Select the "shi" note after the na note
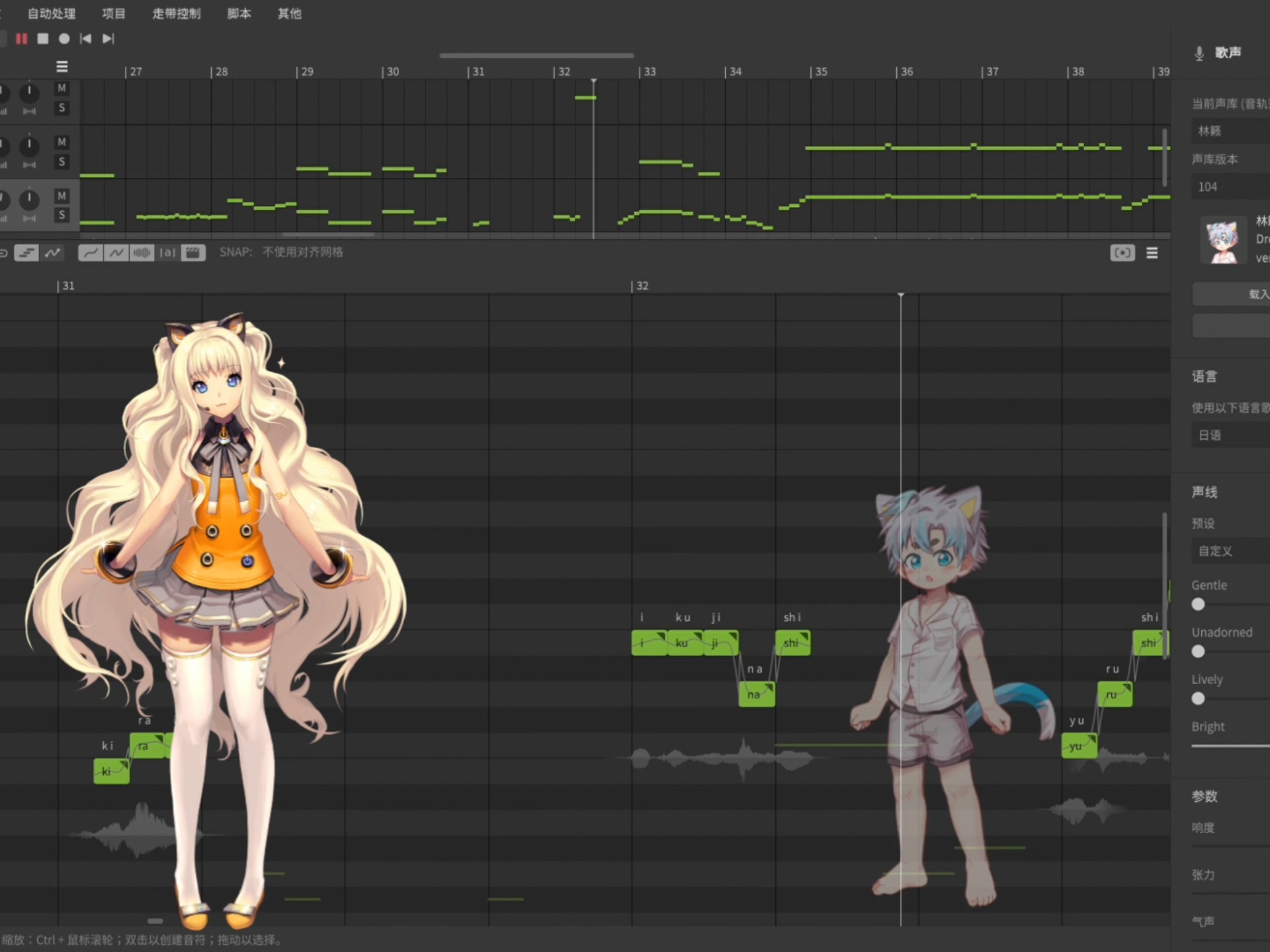Screen dimensions: 1270x952 (x=792, y=643)
